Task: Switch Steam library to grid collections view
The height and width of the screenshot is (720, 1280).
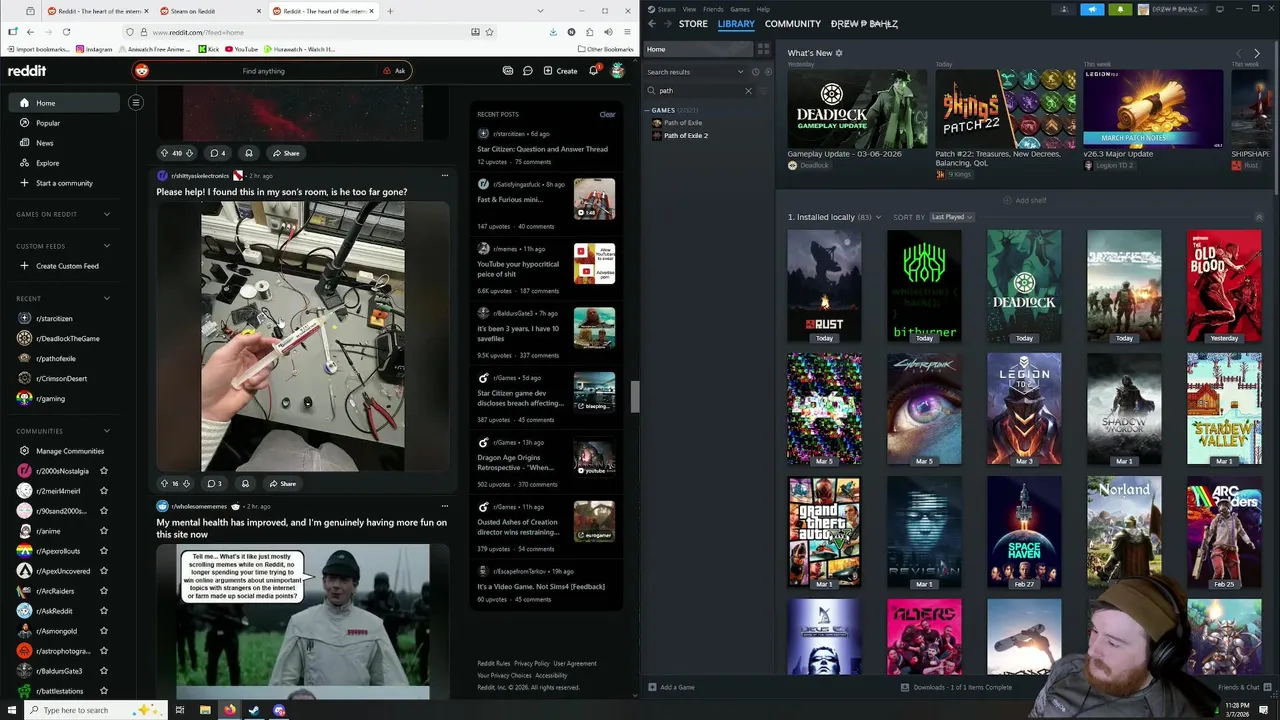Action: [763, 49]
